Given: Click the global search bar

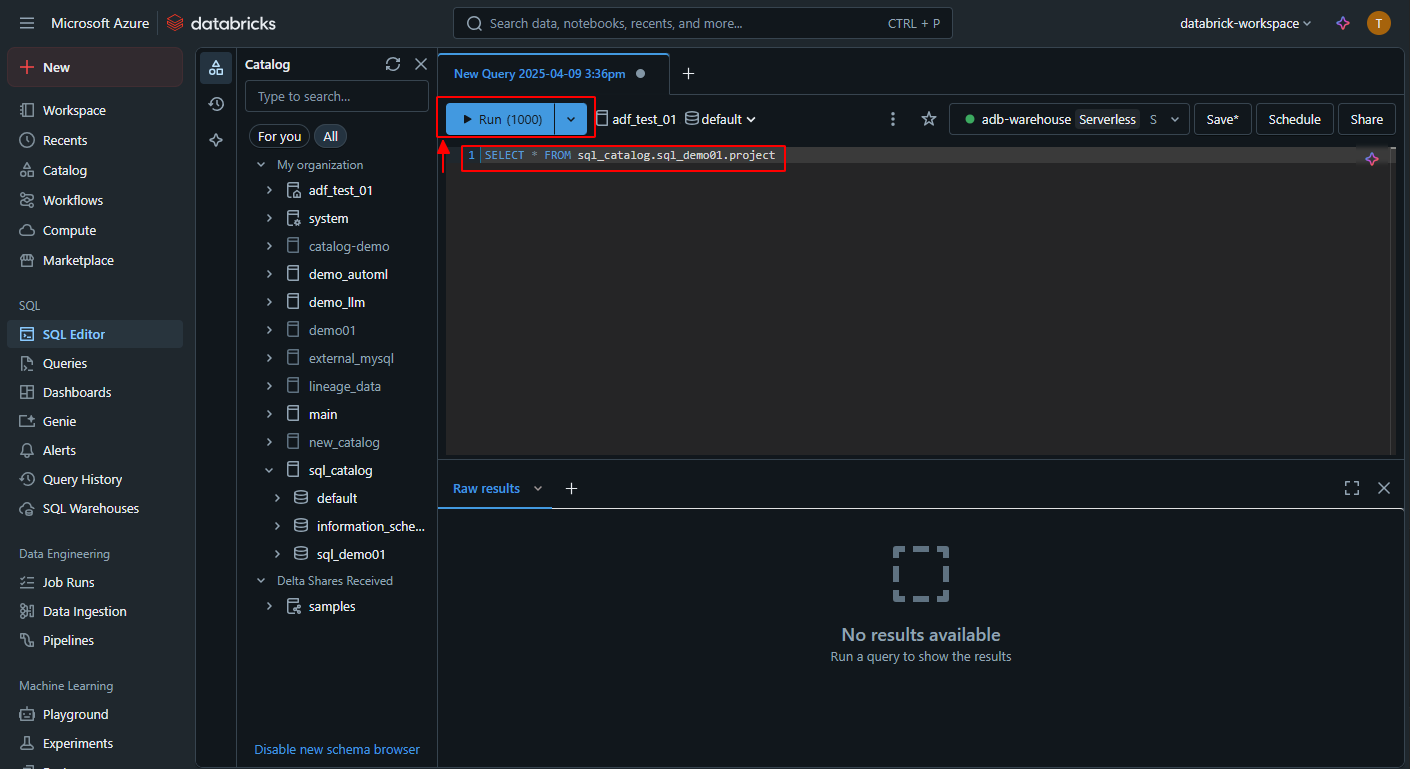Looking at the screenshot, I should [702, 23].
